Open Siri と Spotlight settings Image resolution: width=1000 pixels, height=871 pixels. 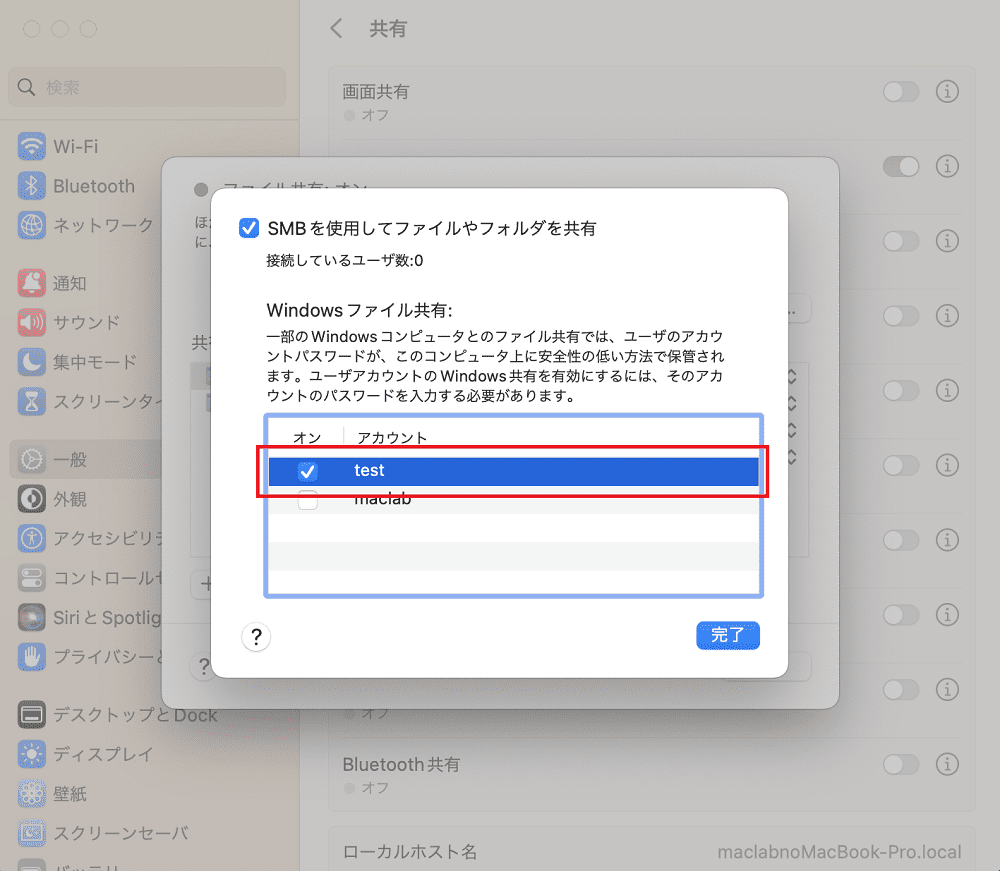(x=89, y=617)
